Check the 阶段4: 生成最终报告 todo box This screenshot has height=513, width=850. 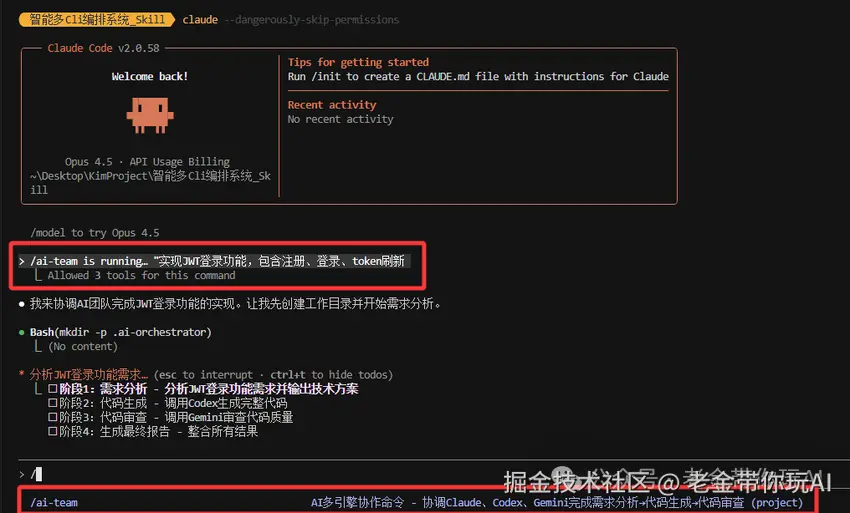[x=53, y=431]
